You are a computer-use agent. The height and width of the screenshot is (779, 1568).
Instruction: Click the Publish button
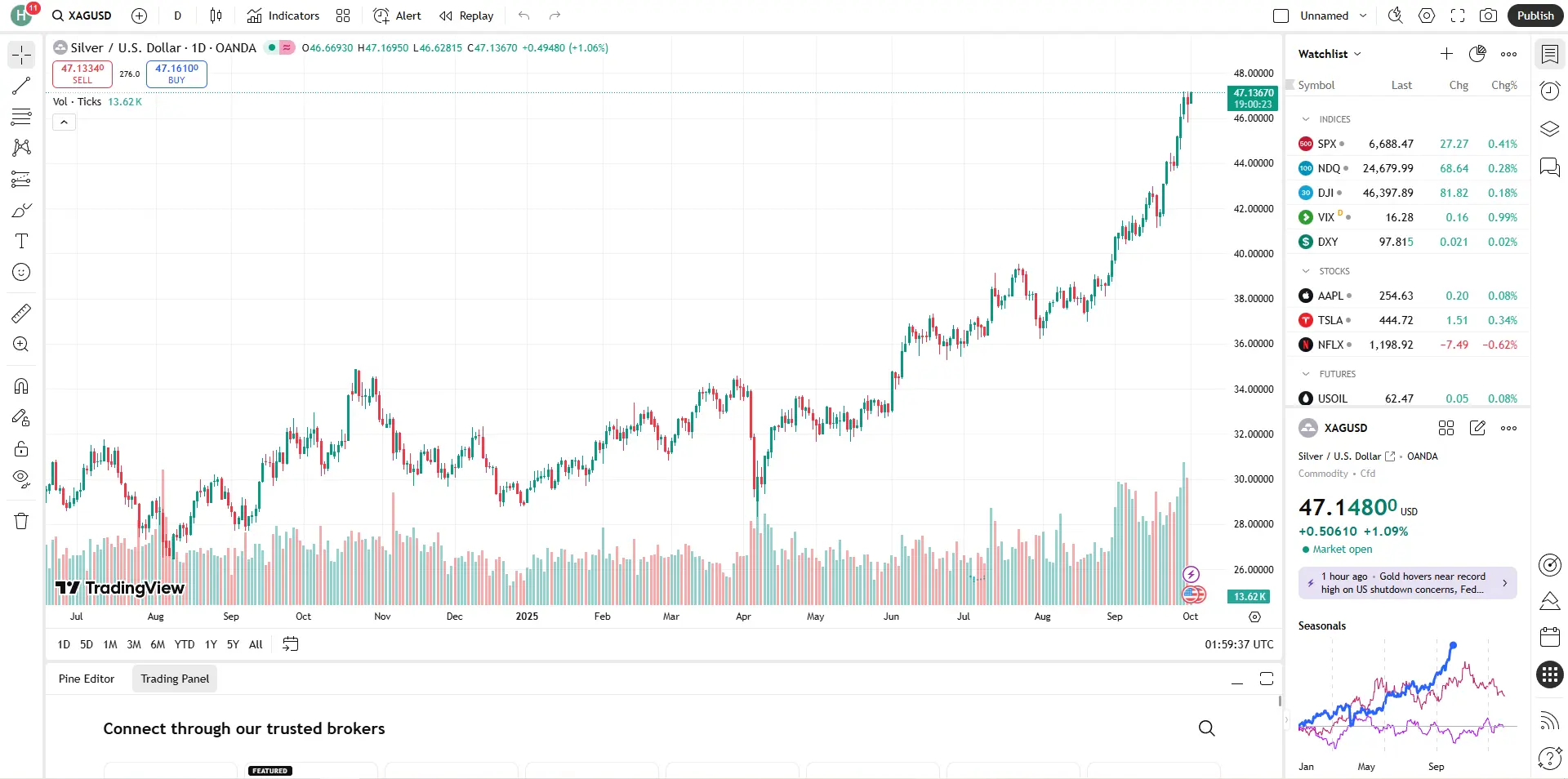coord(1535,16)
